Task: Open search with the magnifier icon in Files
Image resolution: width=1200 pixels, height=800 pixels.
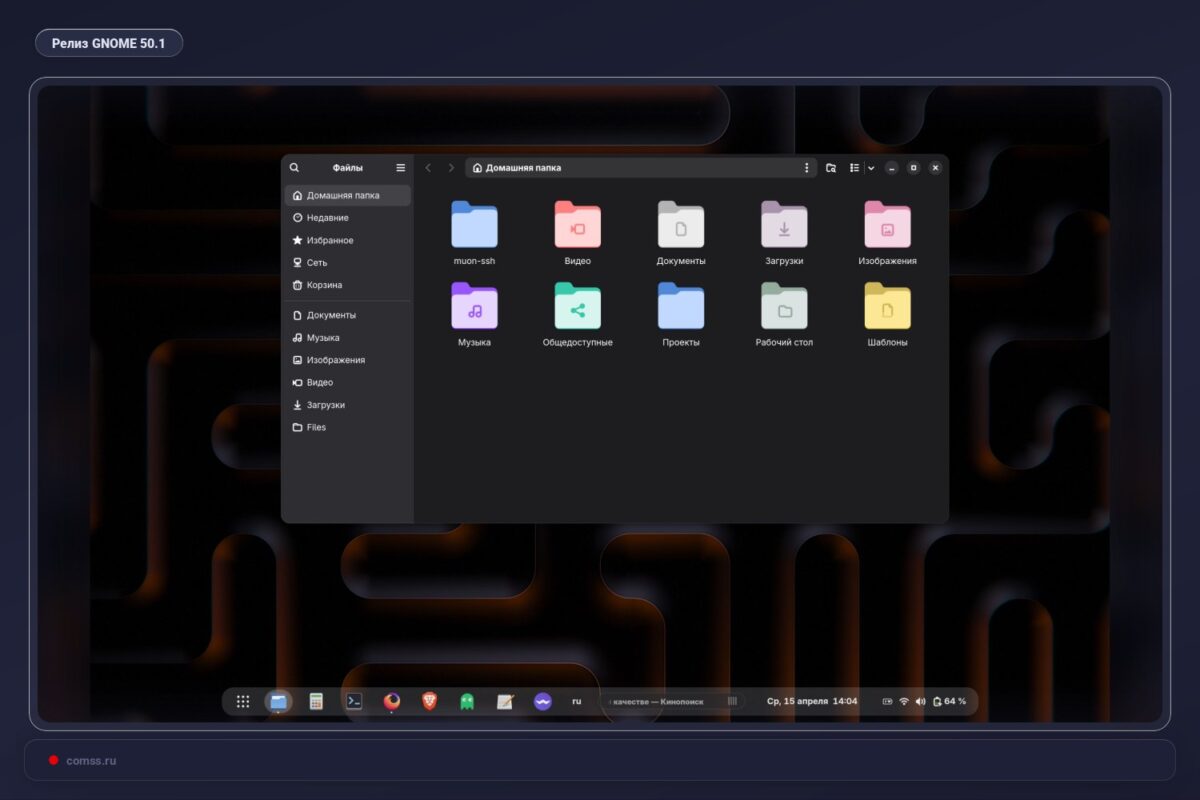Action: tap(294, 167)
